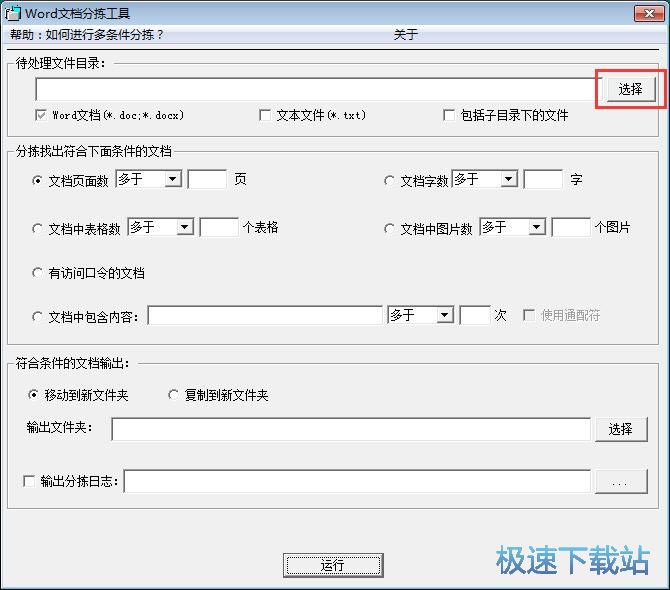Image resolution: width=670 pixels, height=590 pixels.
Task: Select the 文档字数 radio button
Action: (389, 181)
